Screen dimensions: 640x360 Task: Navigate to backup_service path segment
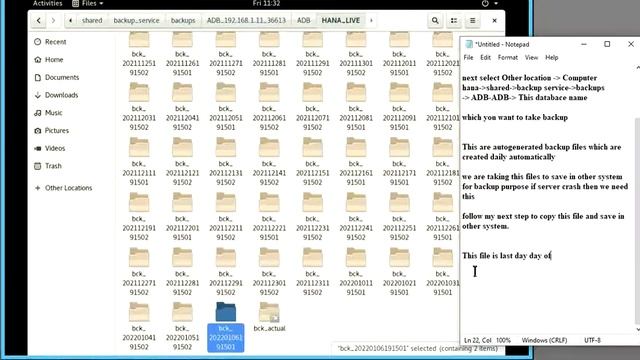136,20
